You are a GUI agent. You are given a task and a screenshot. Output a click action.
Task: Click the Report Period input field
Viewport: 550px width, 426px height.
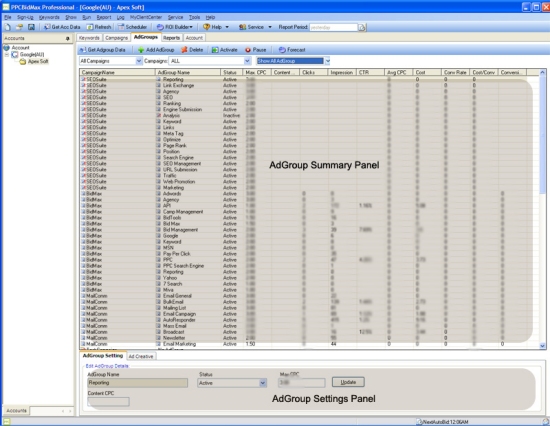(334, 27)
